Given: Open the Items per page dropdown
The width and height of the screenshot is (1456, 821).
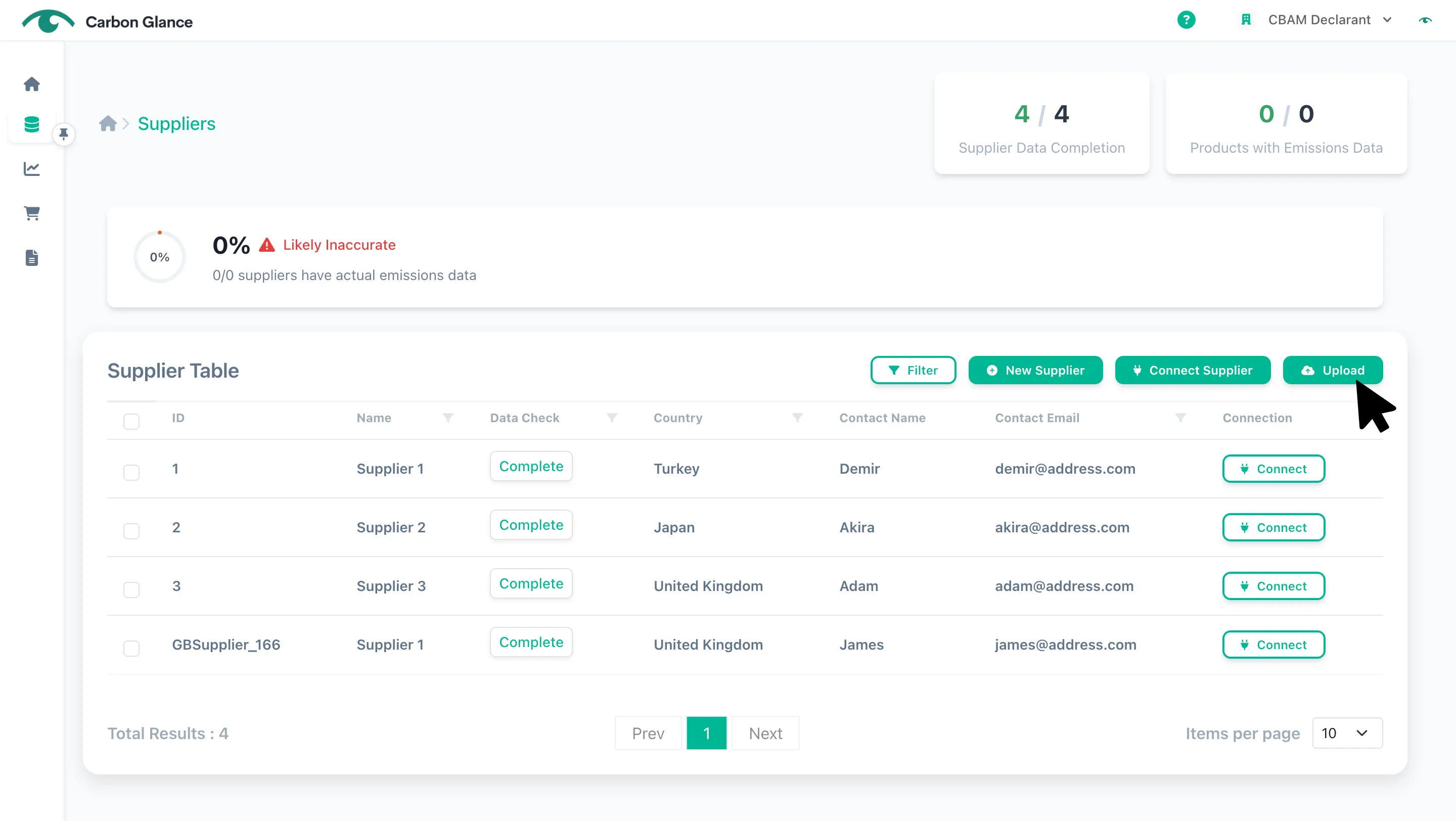Looking at the screenshot, I should pyautogui.click(x=1347, y=733).
